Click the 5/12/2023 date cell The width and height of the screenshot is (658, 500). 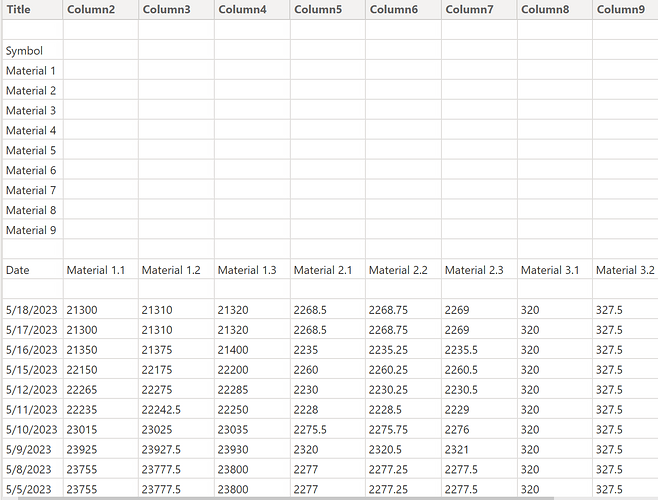33,390
